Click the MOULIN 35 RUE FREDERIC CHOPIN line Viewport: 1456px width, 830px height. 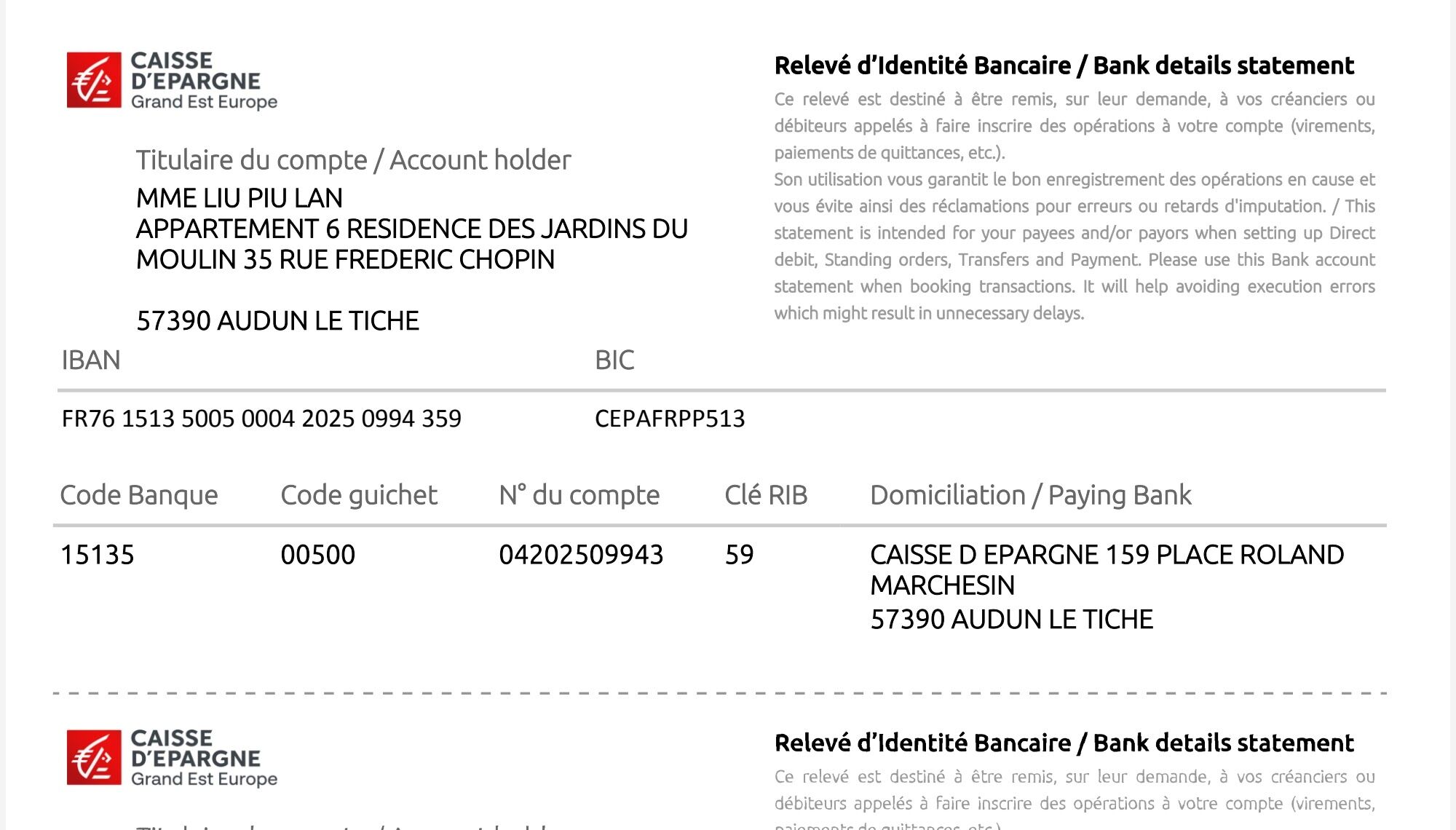(x=345, y=260)
